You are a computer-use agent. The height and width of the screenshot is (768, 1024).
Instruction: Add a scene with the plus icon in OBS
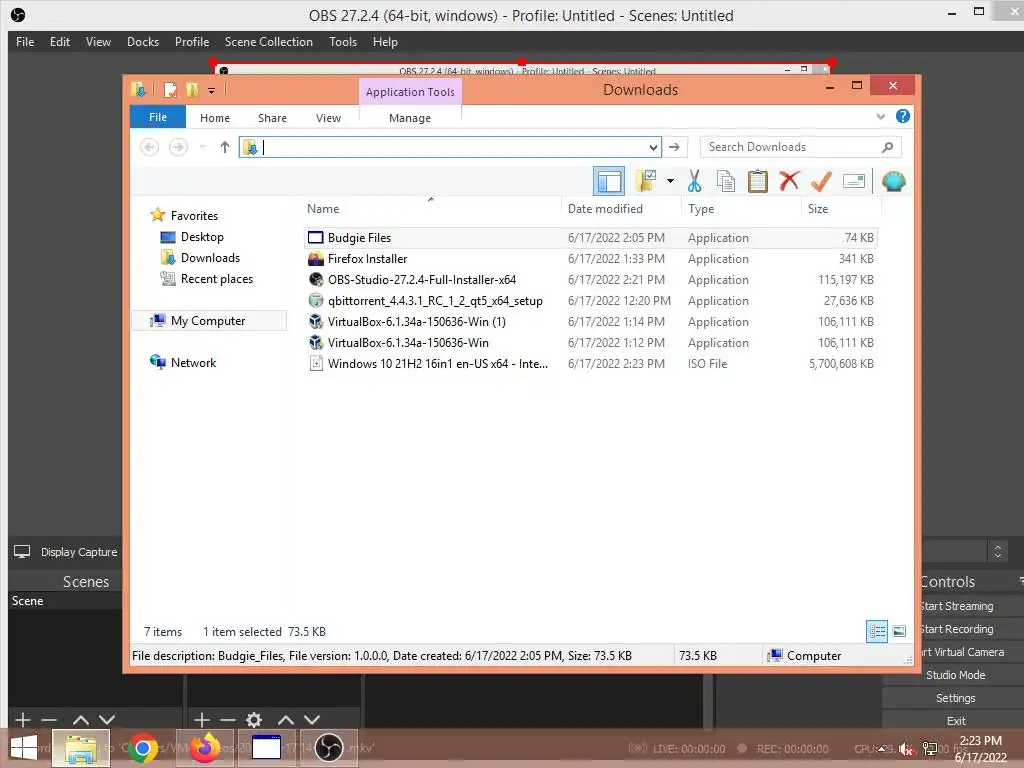[22, 720]
